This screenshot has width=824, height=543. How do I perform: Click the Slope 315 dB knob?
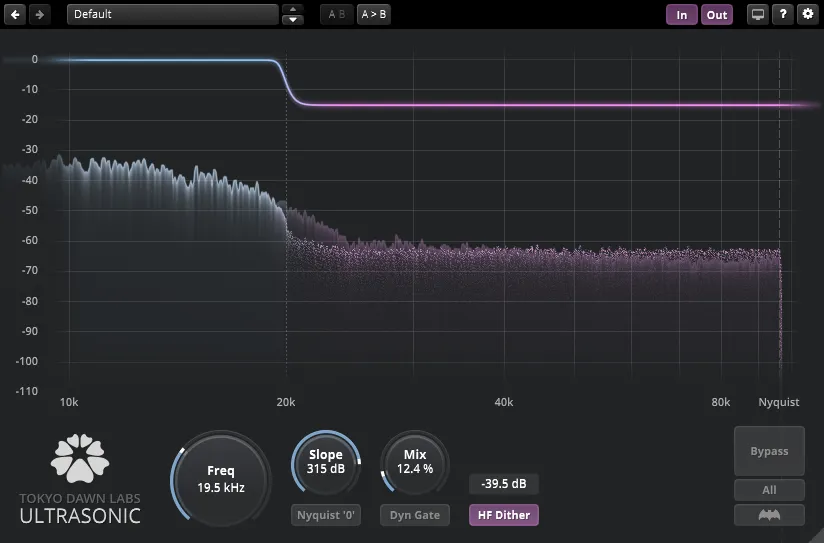[326, 463]
